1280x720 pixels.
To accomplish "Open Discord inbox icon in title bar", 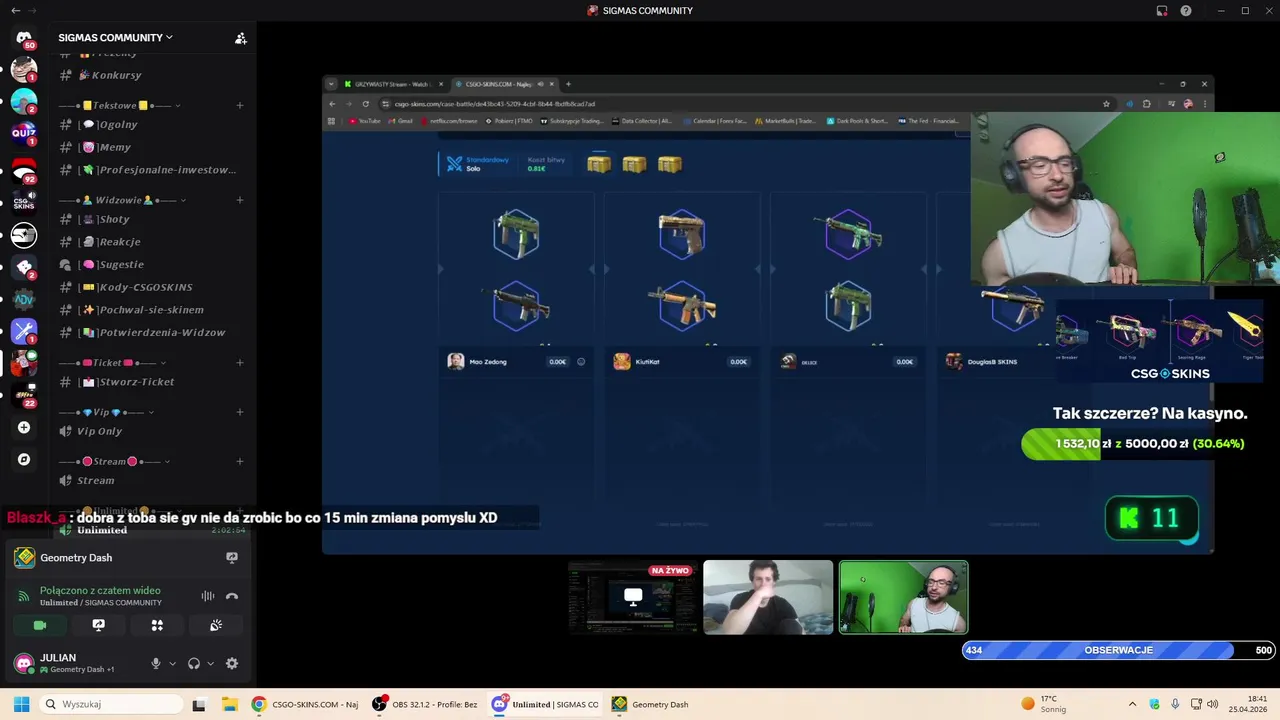I will (1162, 11).
